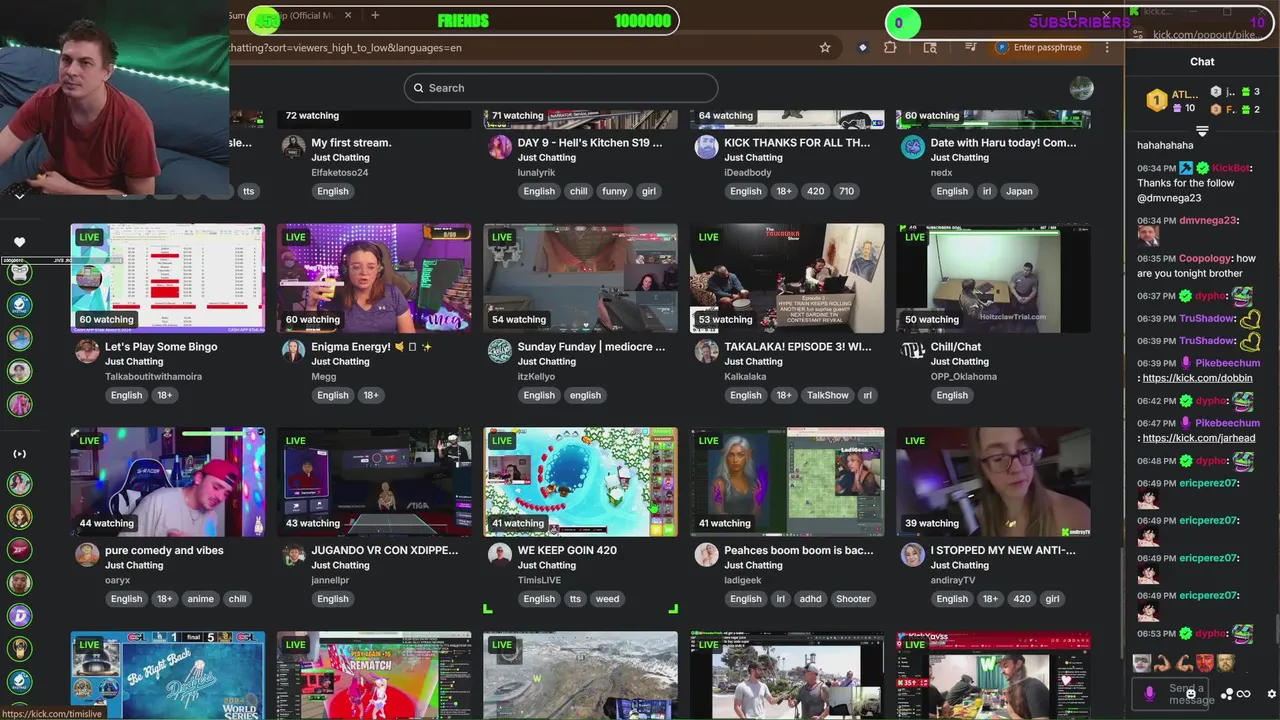Click the Search field on Kick

(560, 88)
